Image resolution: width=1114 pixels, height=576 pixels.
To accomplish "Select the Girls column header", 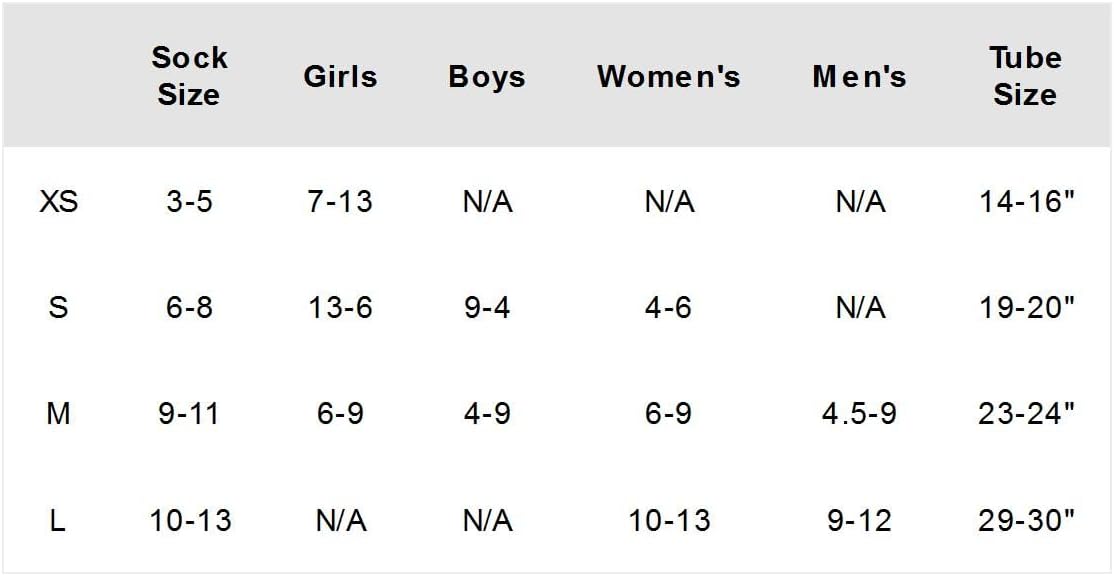I will tap(340, 77).
